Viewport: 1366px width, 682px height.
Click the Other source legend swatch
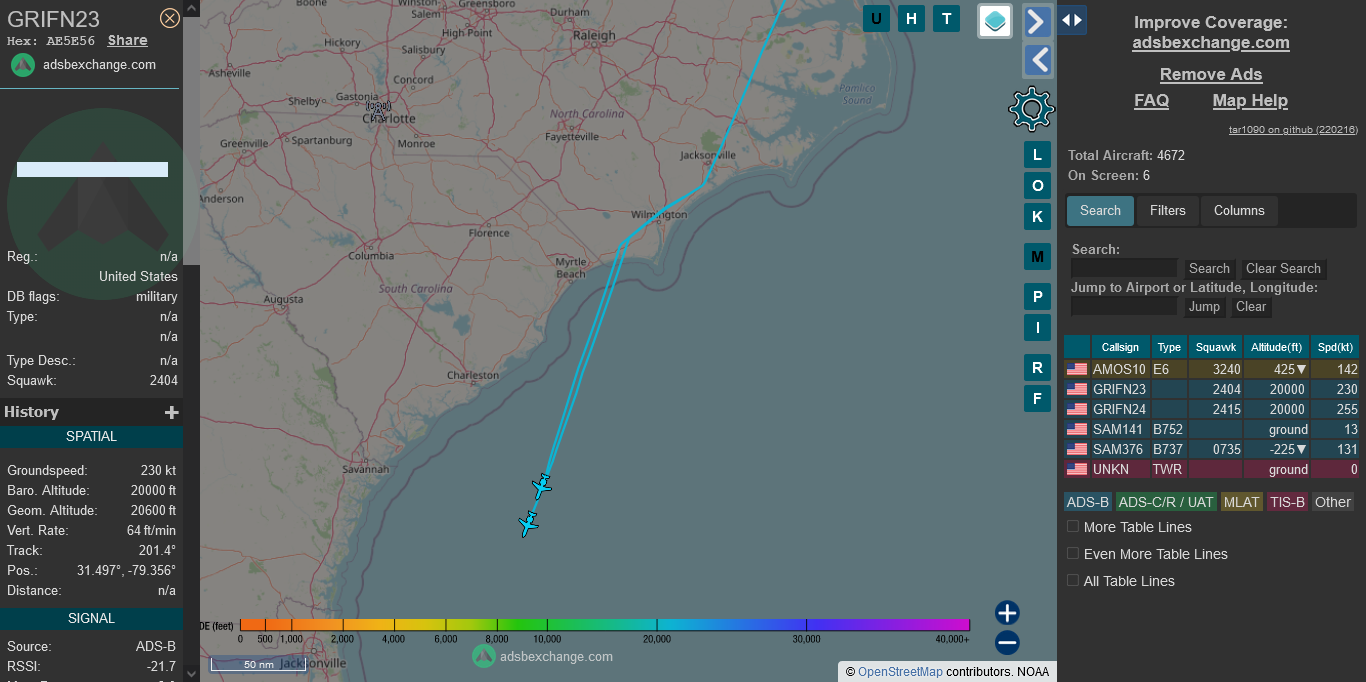coord(1333,502)
